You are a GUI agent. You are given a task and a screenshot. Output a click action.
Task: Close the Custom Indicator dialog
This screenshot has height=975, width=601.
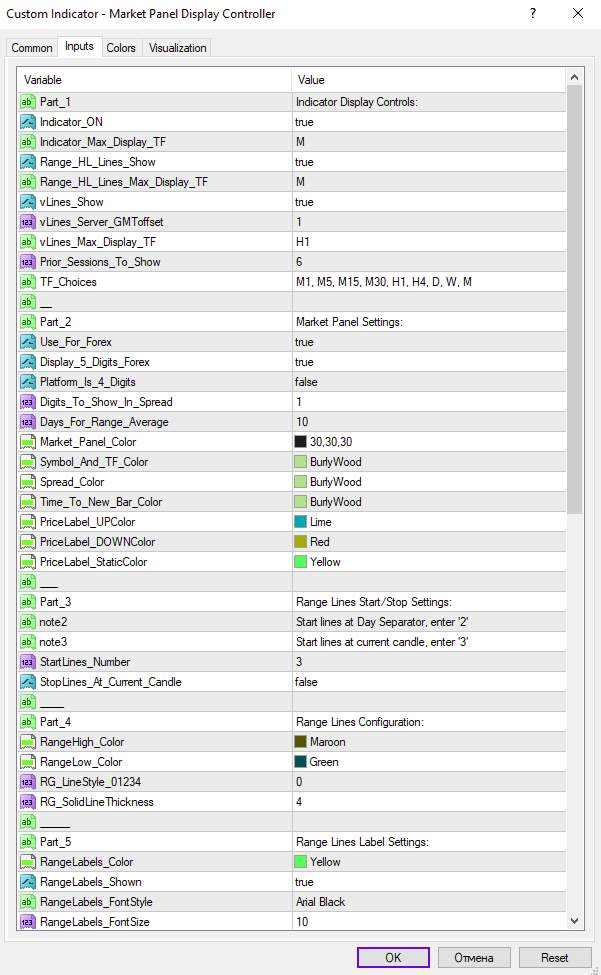point(578,13)
